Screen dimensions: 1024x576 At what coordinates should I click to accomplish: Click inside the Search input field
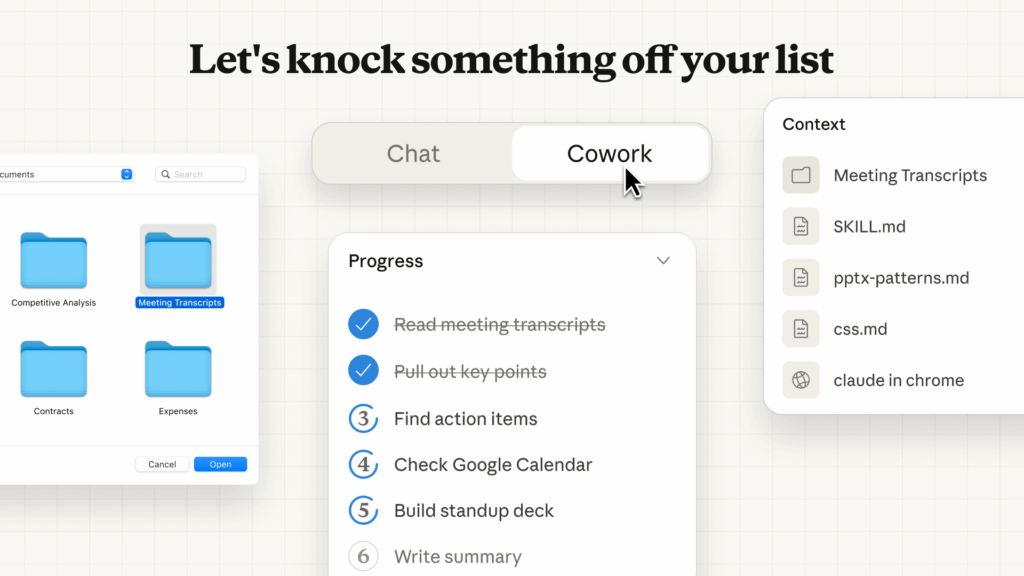[205, 173]
